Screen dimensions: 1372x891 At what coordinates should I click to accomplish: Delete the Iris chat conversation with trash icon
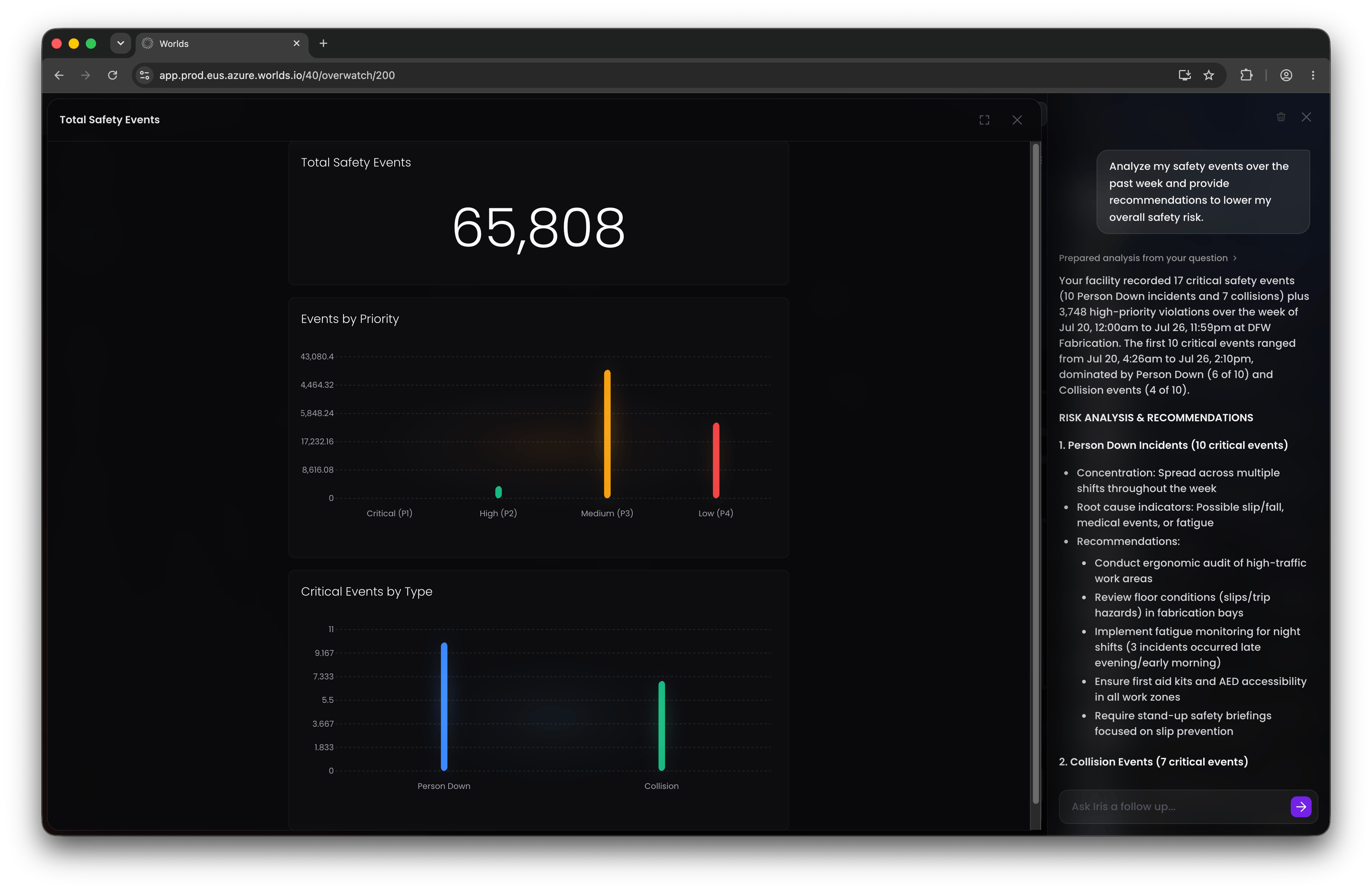tap(1281, 117)
